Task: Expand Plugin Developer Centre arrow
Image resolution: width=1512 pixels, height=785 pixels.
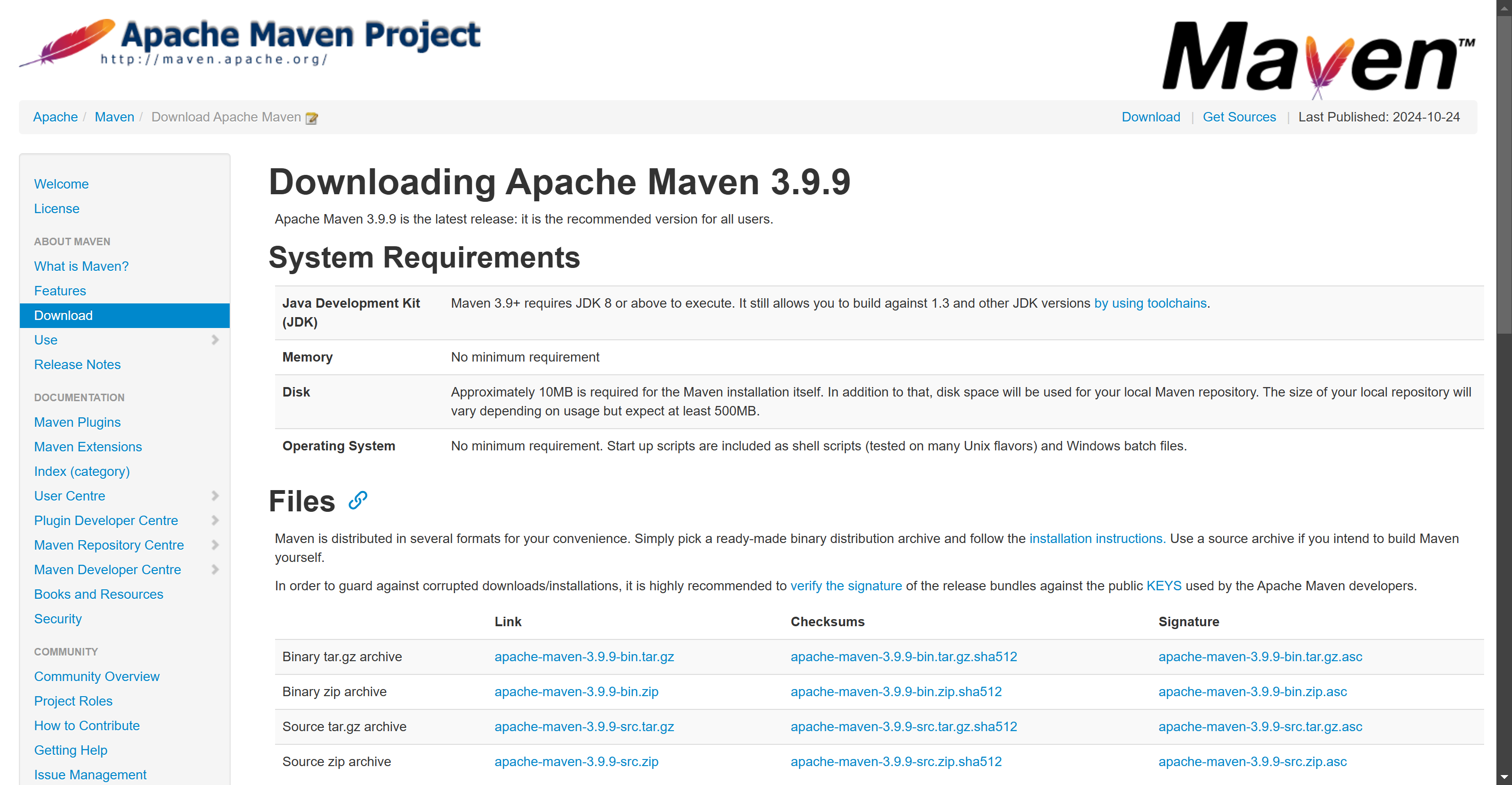Action: [215, 520]
